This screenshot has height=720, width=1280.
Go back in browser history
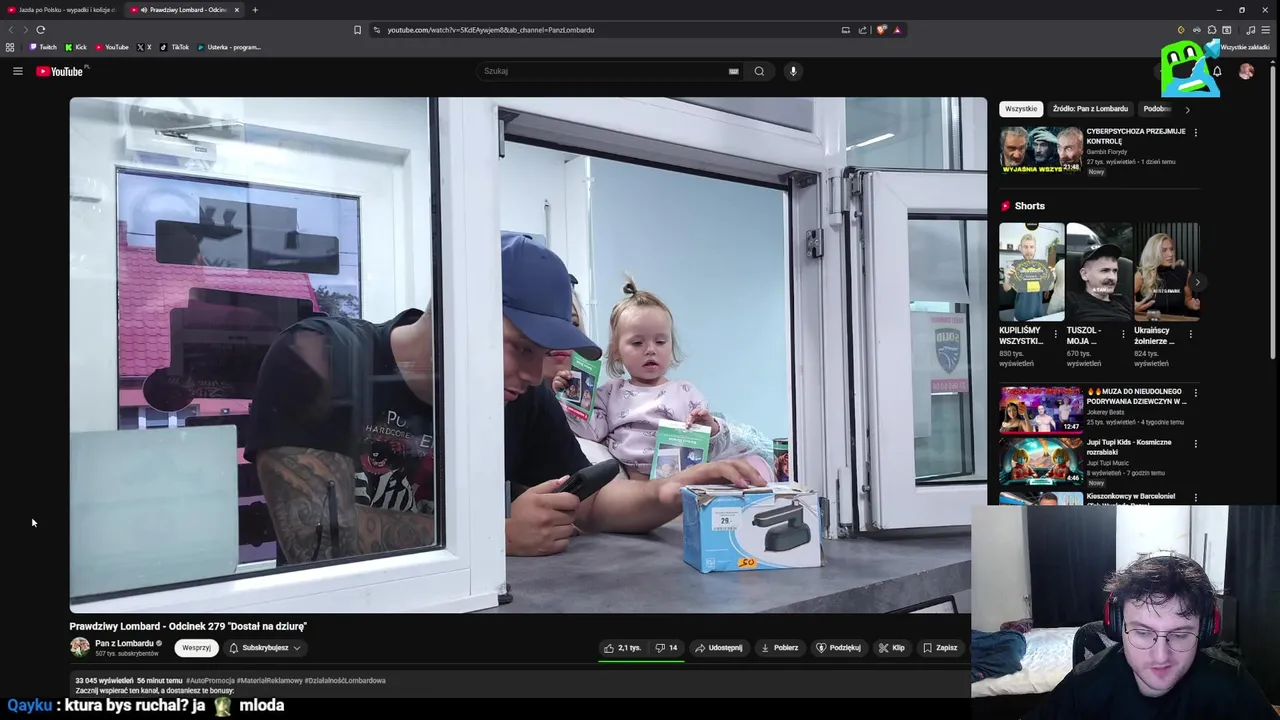point(11,30)
